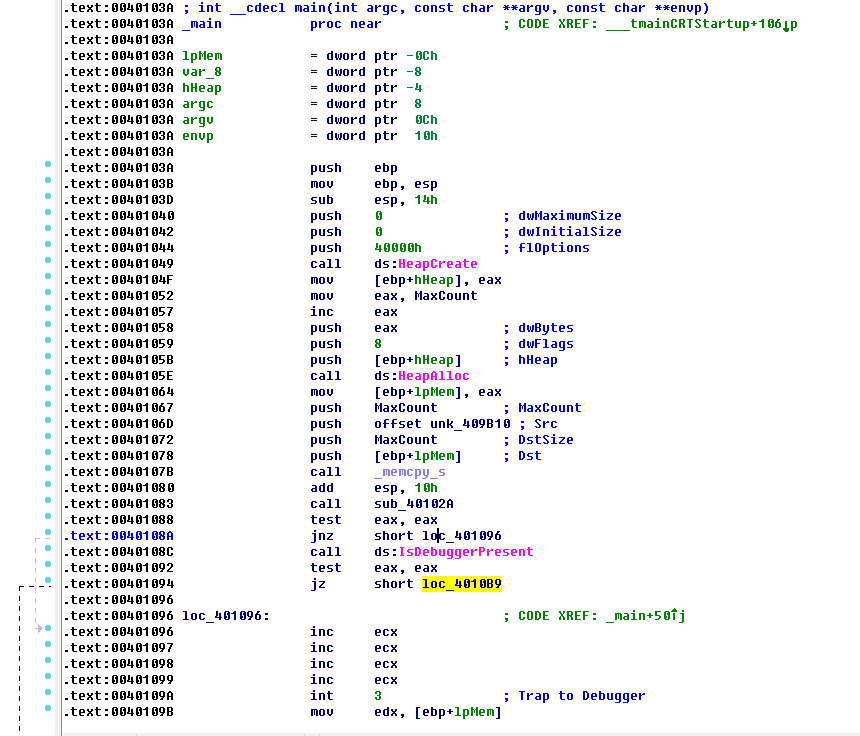Click the var_8 local variable definition
The image size is (860, 736).
point(202,72)
